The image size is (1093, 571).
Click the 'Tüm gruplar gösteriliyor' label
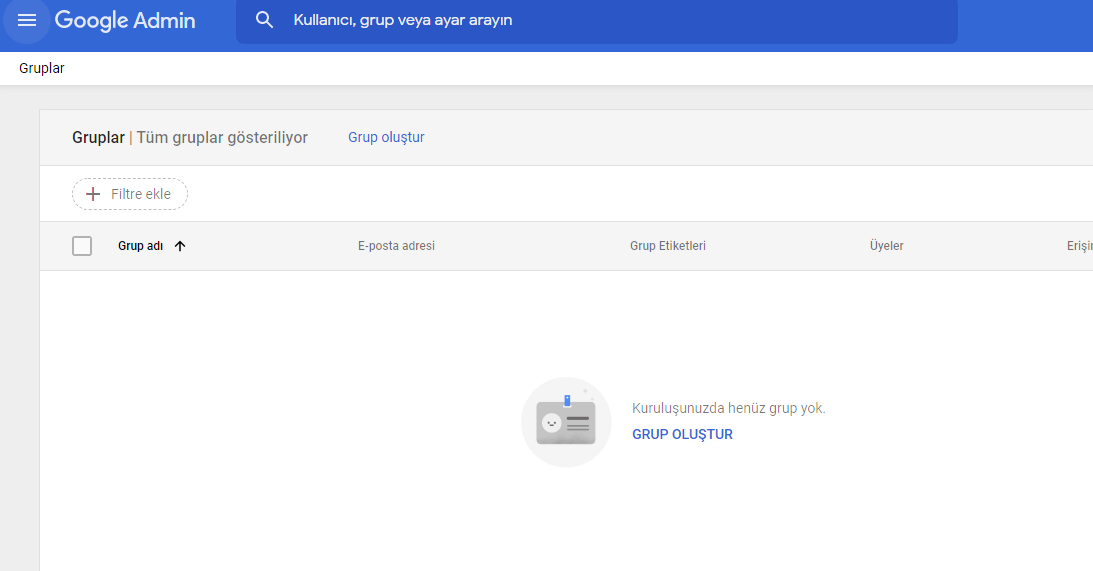[222, 137]
